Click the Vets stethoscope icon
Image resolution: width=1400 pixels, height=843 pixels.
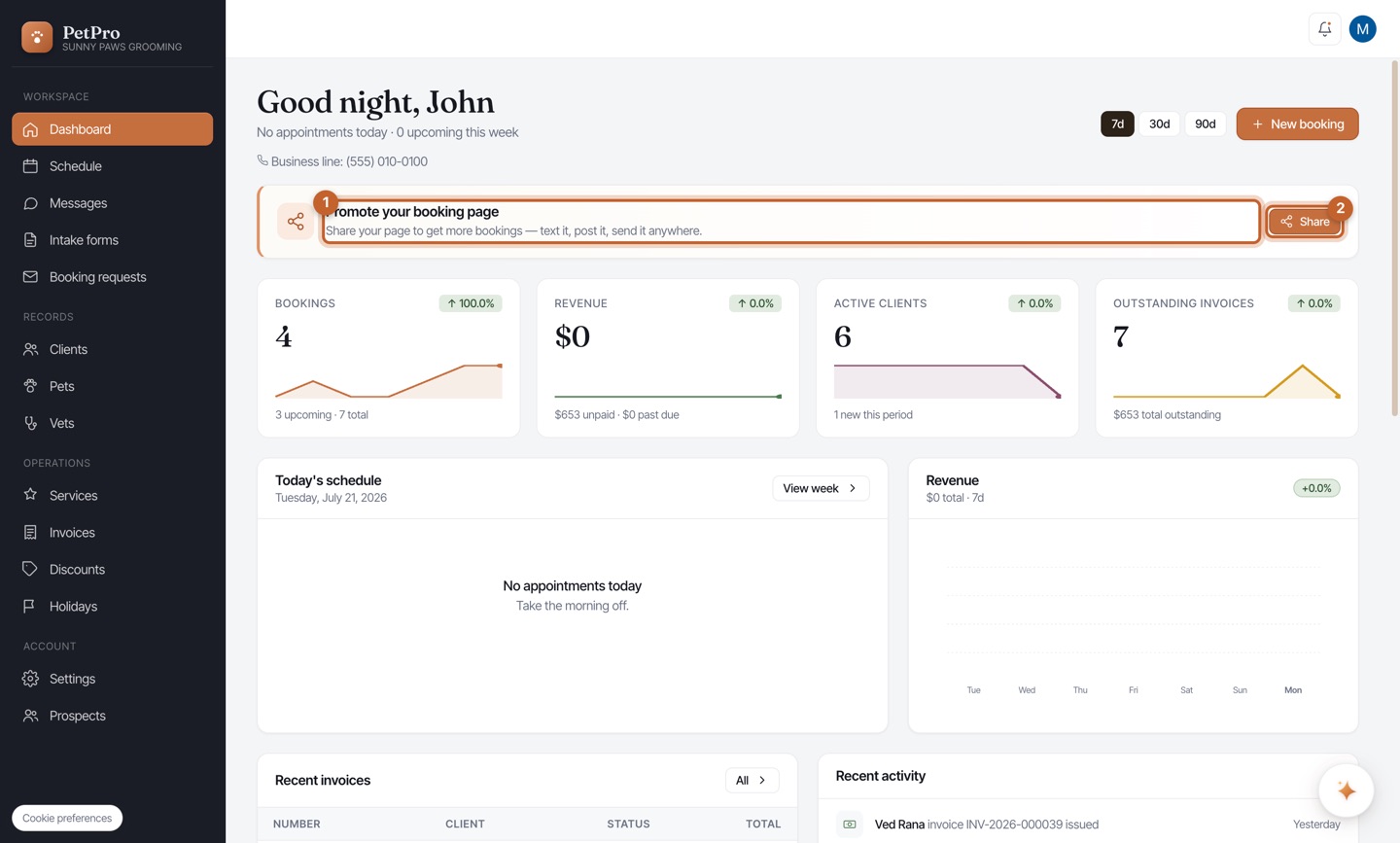31,423
